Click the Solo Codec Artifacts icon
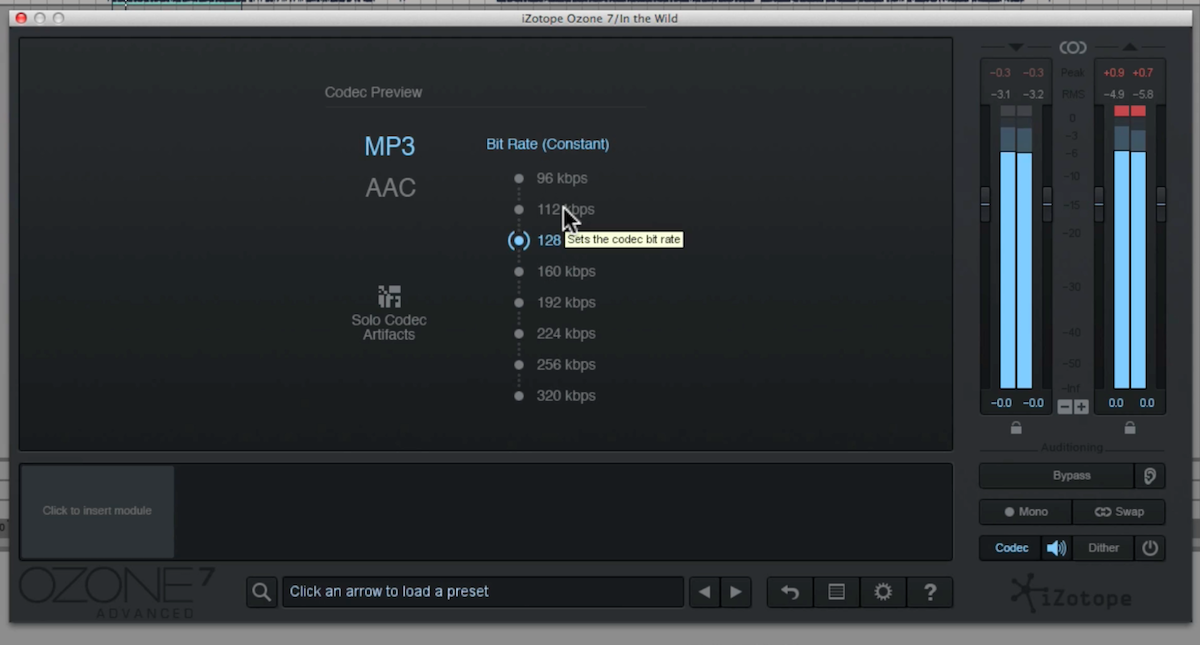 pyautogui.click(x=389, y=297)
